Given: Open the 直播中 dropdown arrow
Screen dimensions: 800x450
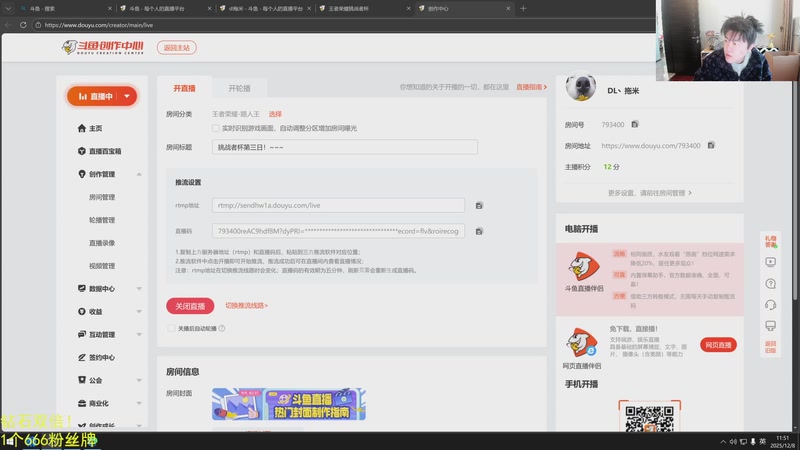Looking at the screenshot, I should coord(127,96).
